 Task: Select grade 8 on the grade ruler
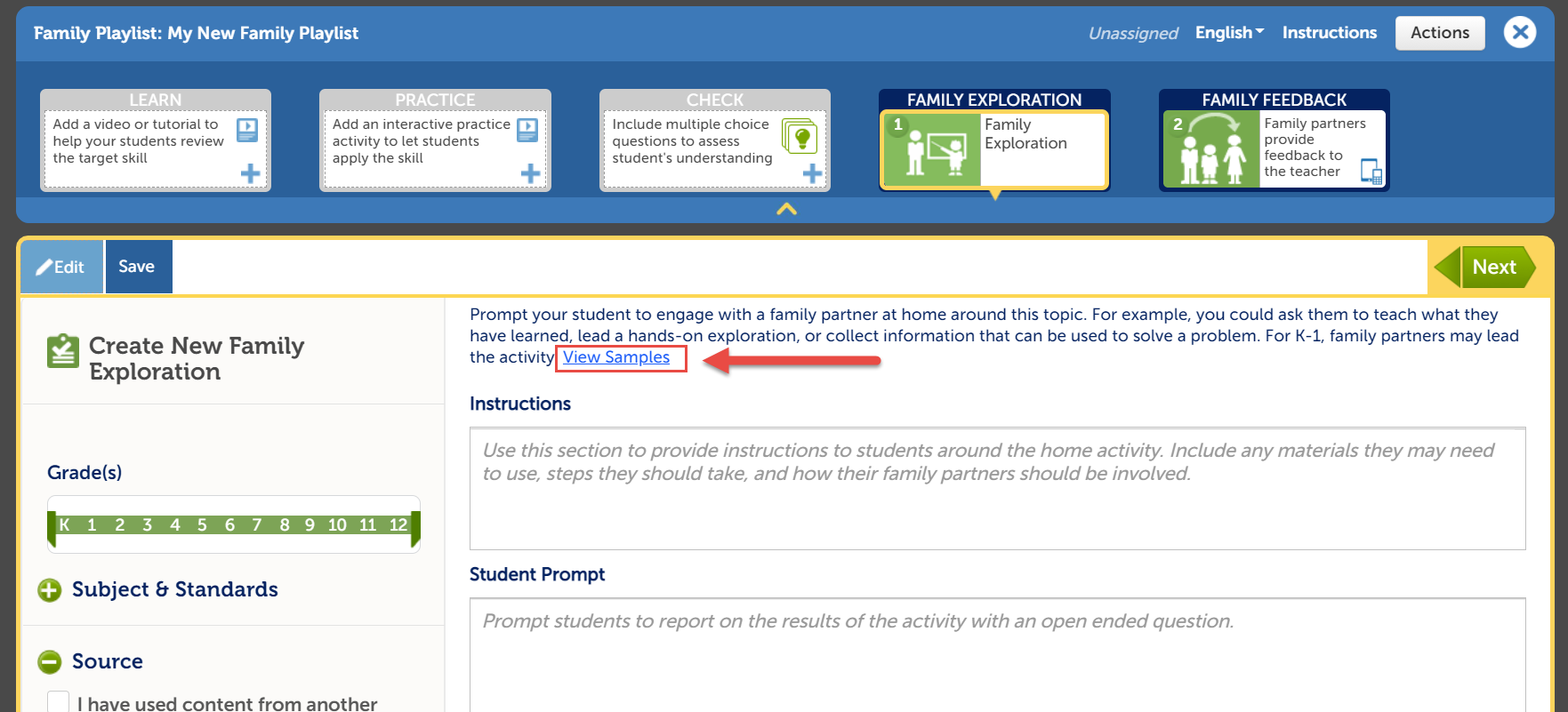[285, 525]
